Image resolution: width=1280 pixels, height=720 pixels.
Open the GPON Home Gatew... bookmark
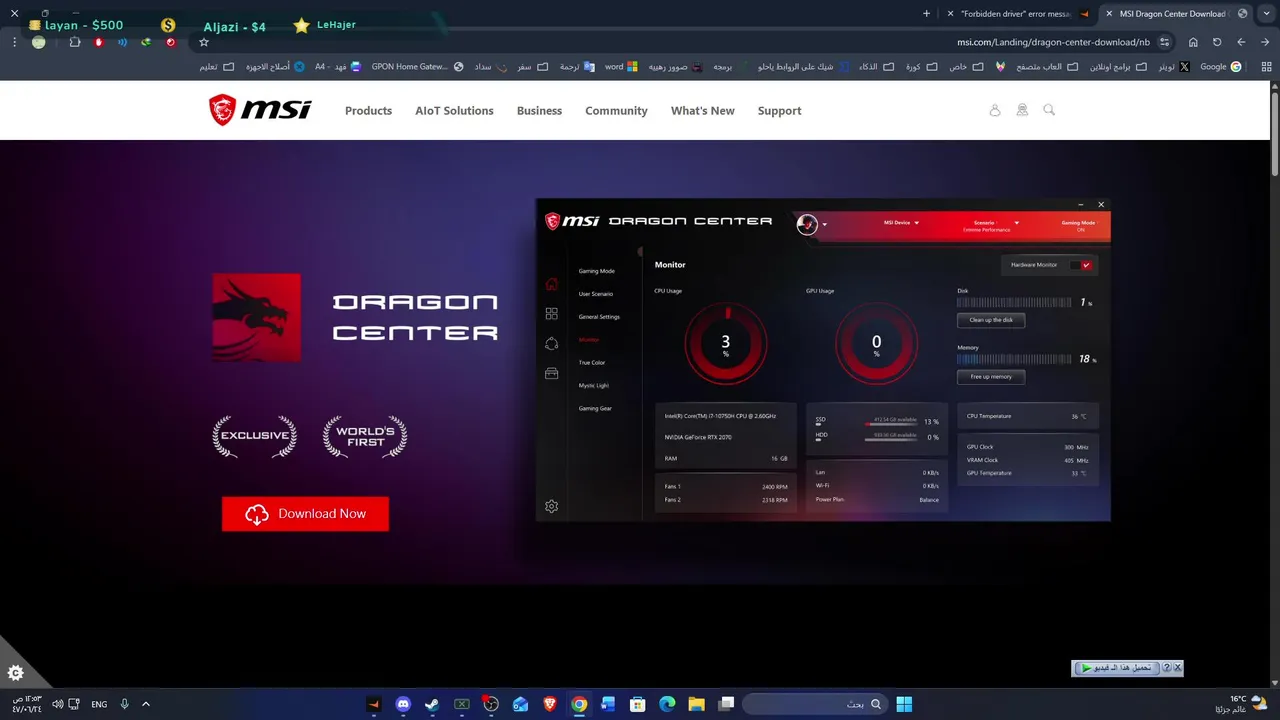click(x=417, y=67)
